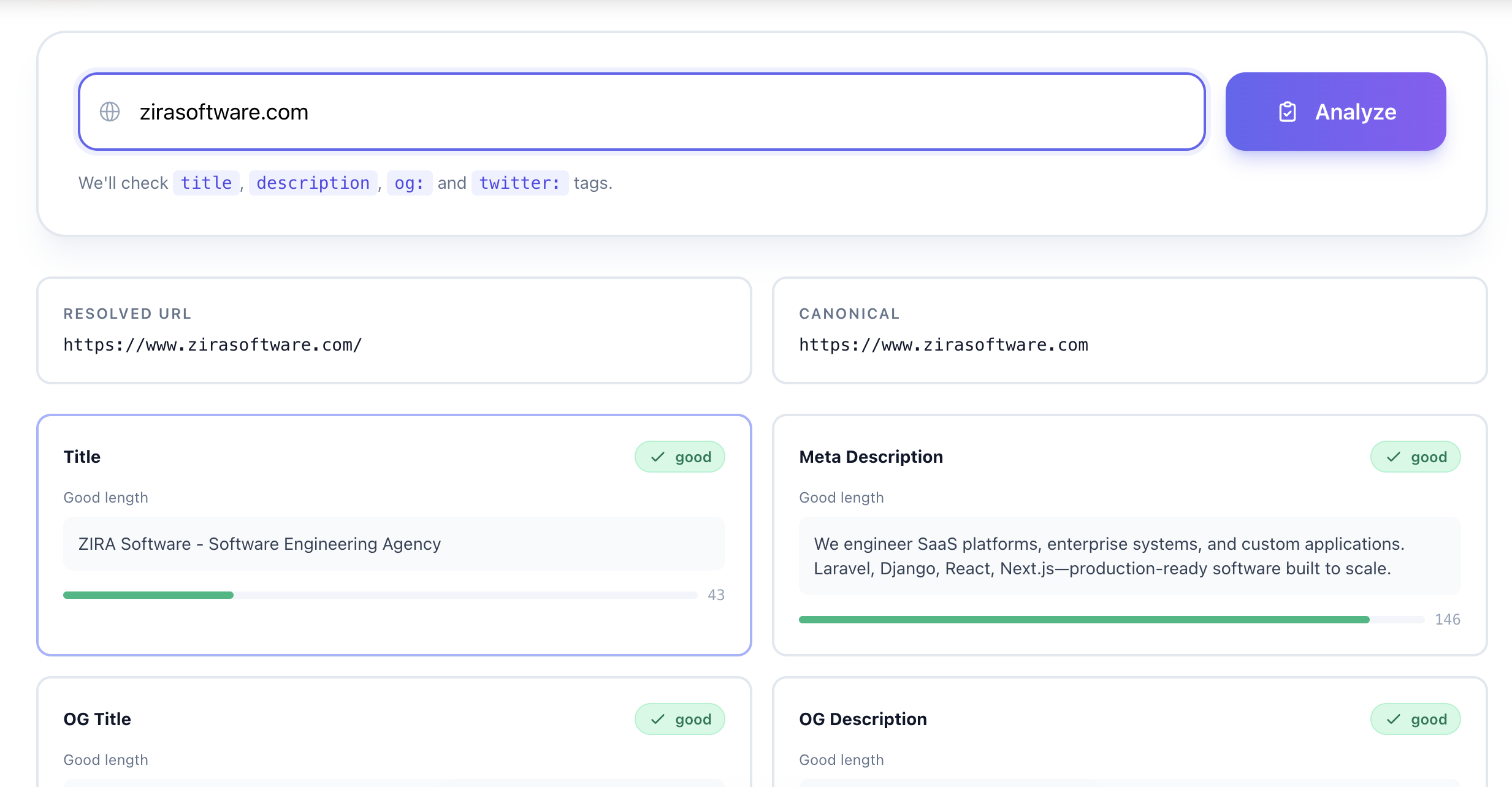Click the checkmark icon in OG Title badge
Screen dimensions: 1512x787
point(657,718)
